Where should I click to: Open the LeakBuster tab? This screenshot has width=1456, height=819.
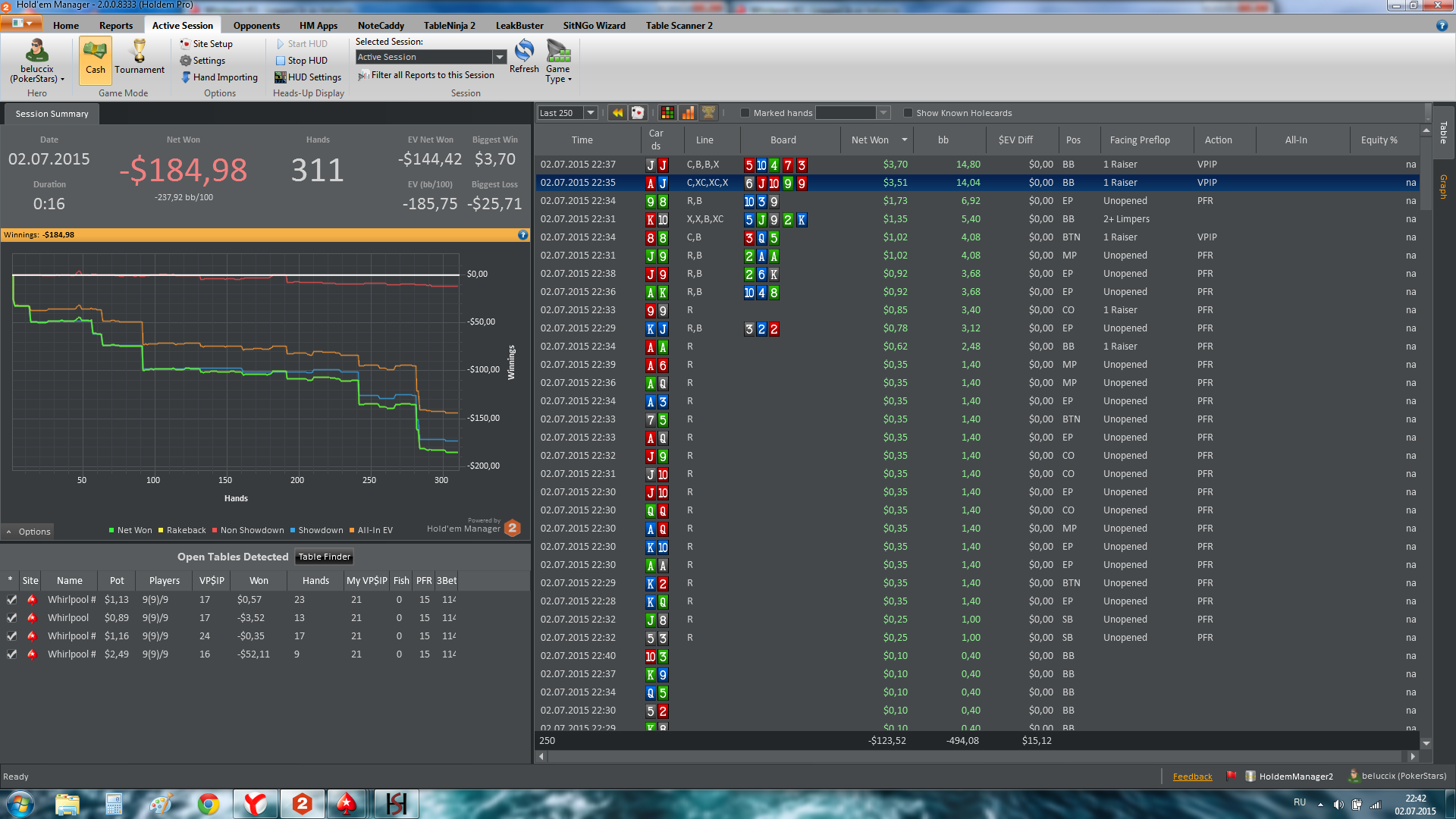519,26
